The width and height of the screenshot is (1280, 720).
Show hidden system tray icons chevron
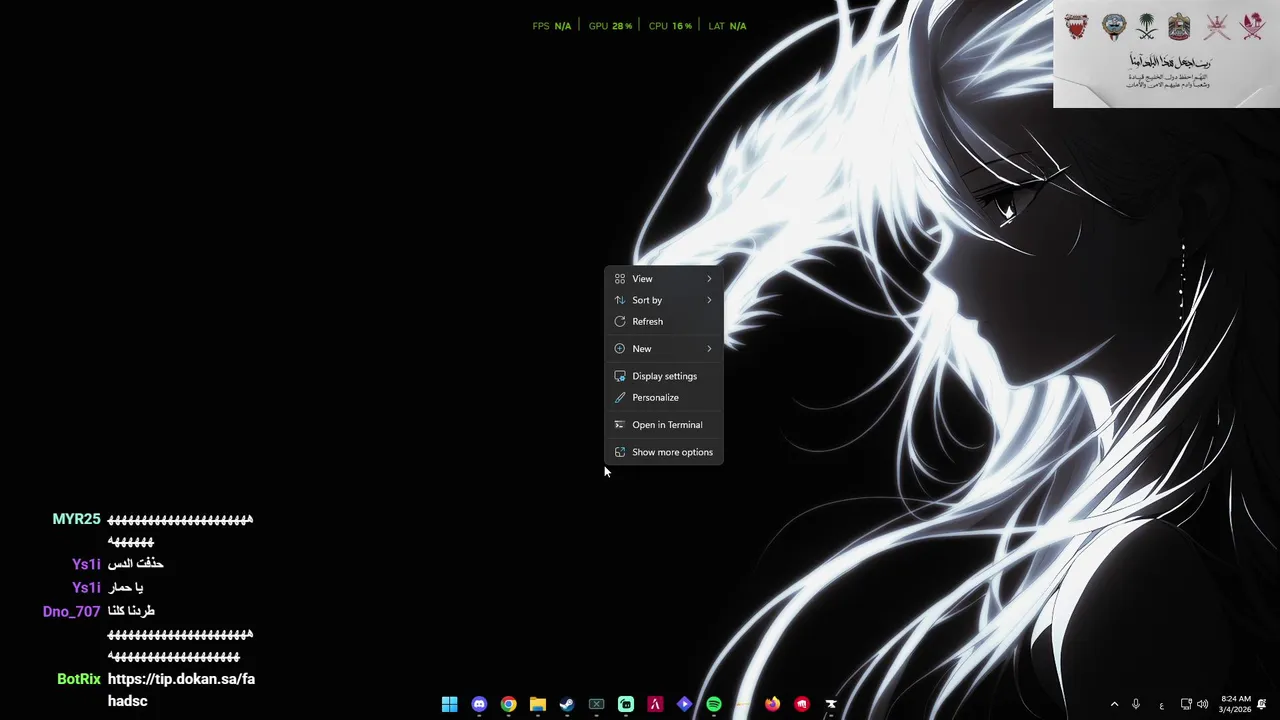[x=1114, y=704]
